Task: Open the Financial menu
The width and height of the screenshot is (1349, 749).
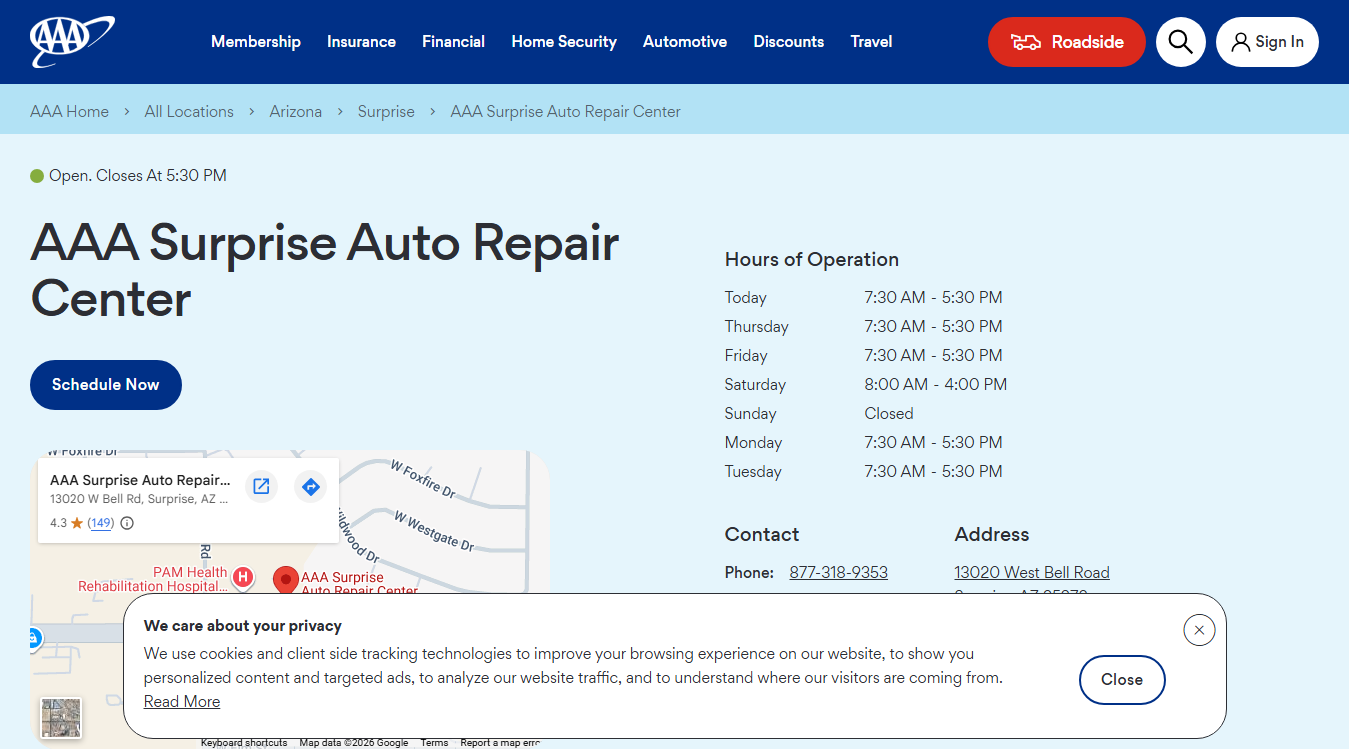Action: tap(453, 42)
